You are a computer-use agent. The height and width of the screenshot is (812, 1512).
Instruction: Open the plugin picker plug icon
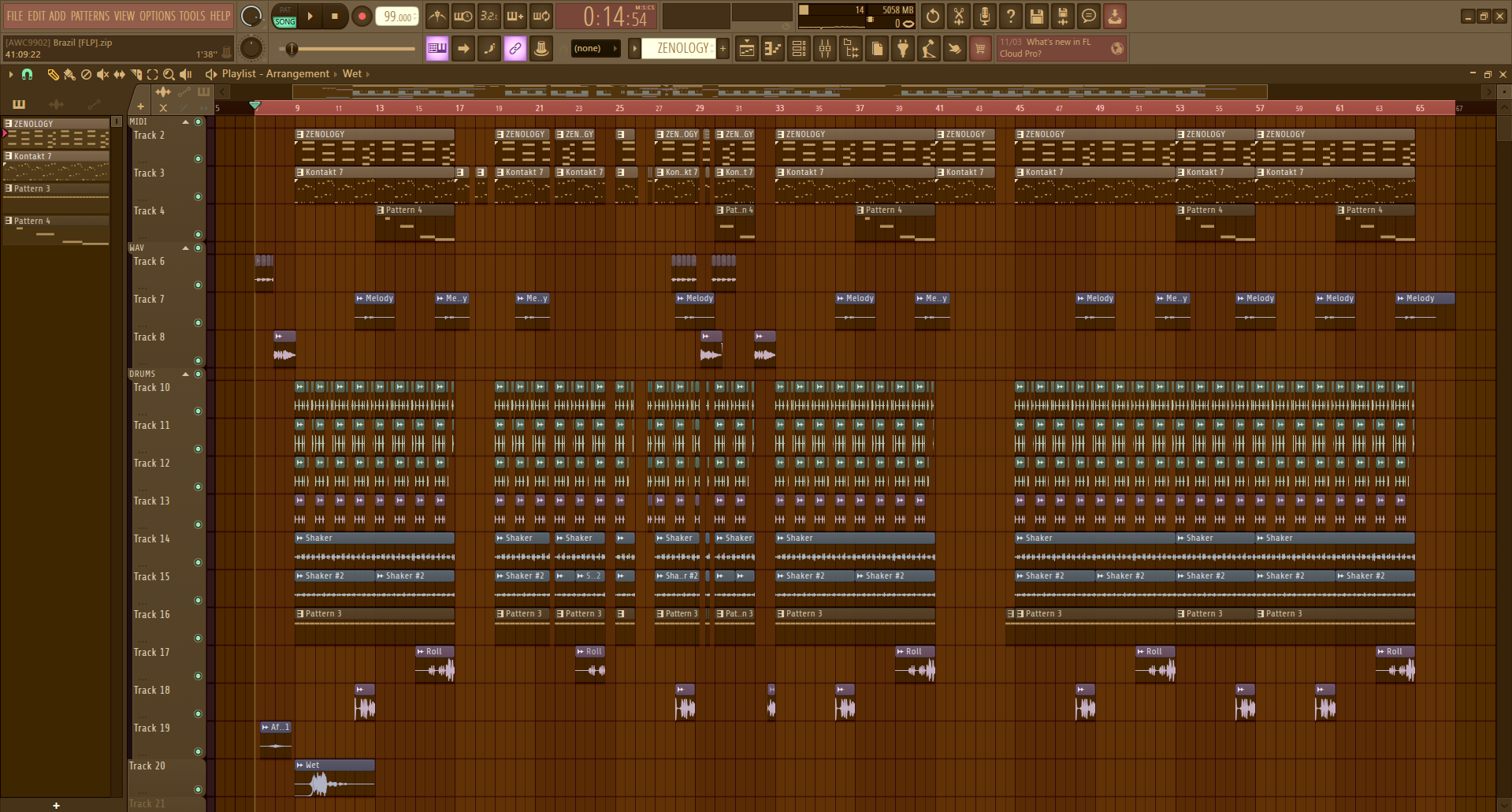pyautogui.click(x=903, y=49)
